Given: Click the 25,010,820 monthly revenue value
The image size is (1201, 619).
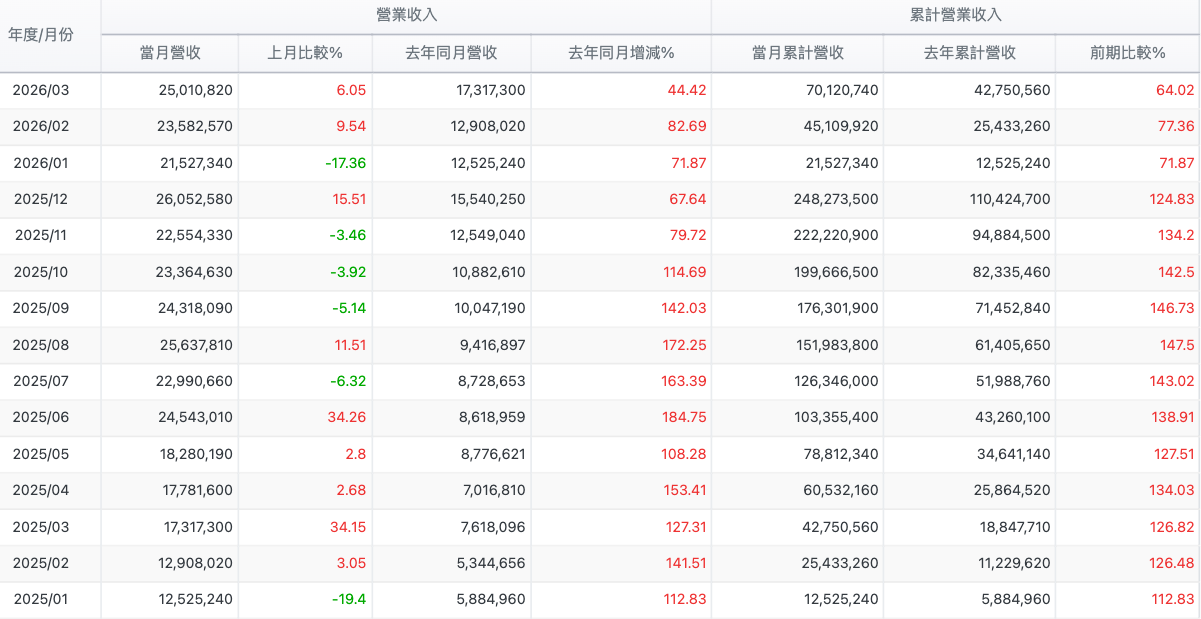Looking at the screenshot, I should point(195,90).
